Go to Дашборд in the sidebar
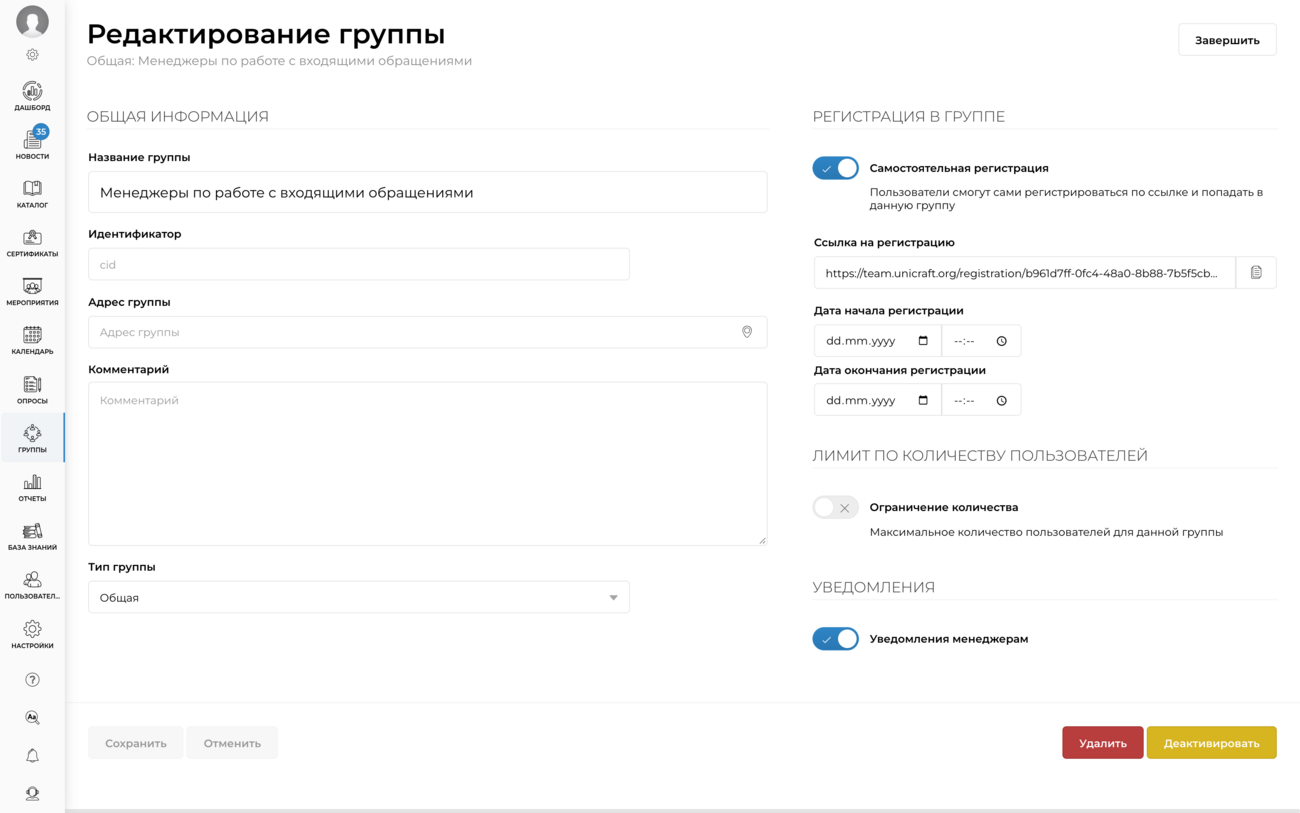The image size is (1300, 813). 32,96
